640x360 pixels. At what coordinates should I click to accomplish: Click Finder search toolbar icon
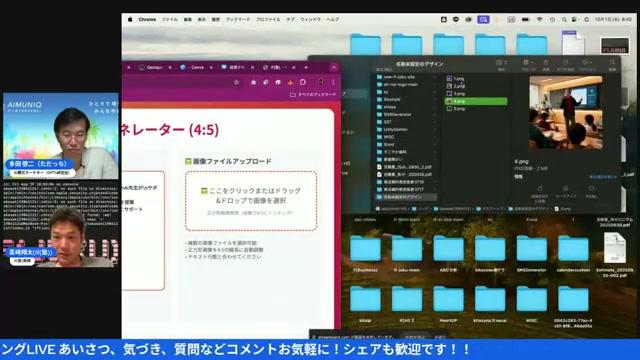[x=612, y=62]
